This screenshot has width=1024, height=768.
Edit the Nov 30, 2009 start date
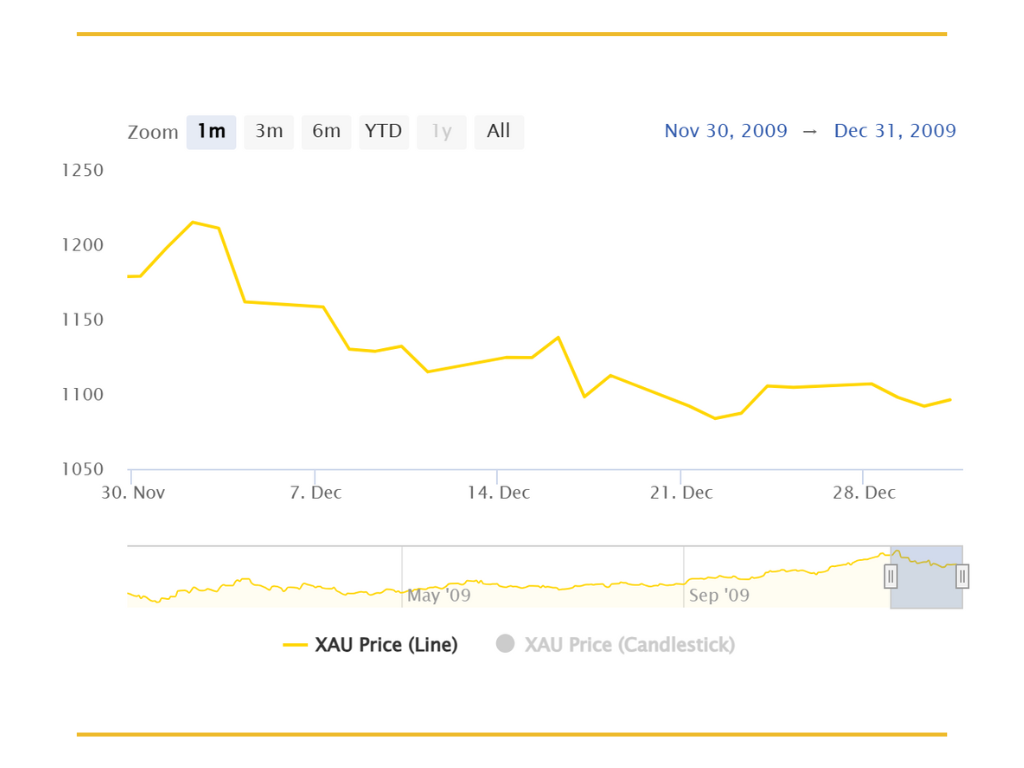click(726, 131)
